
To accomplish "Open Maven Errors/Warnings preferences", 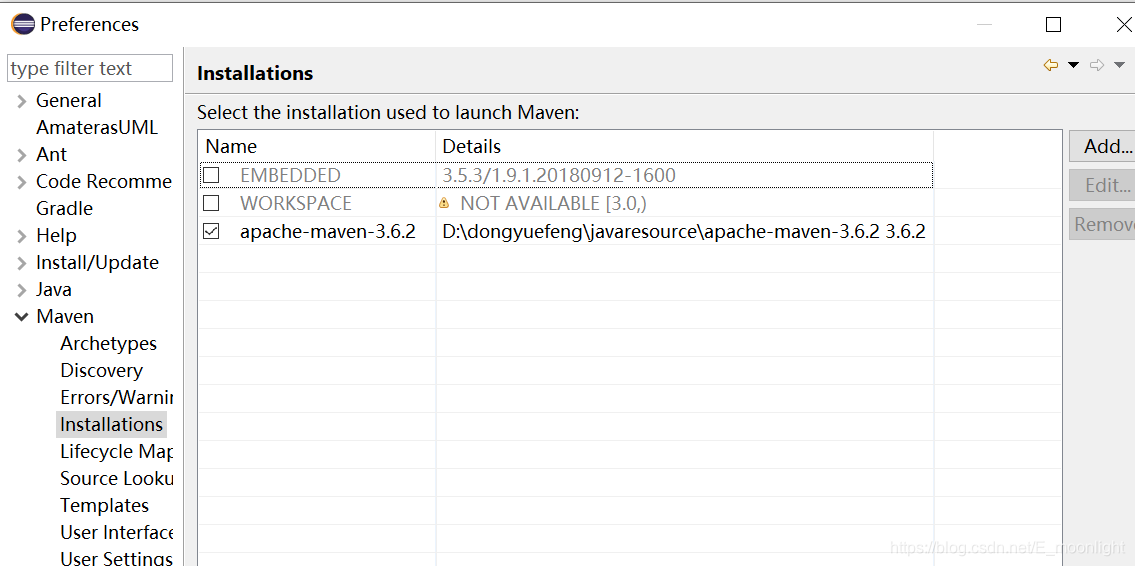I will (117, 397).
